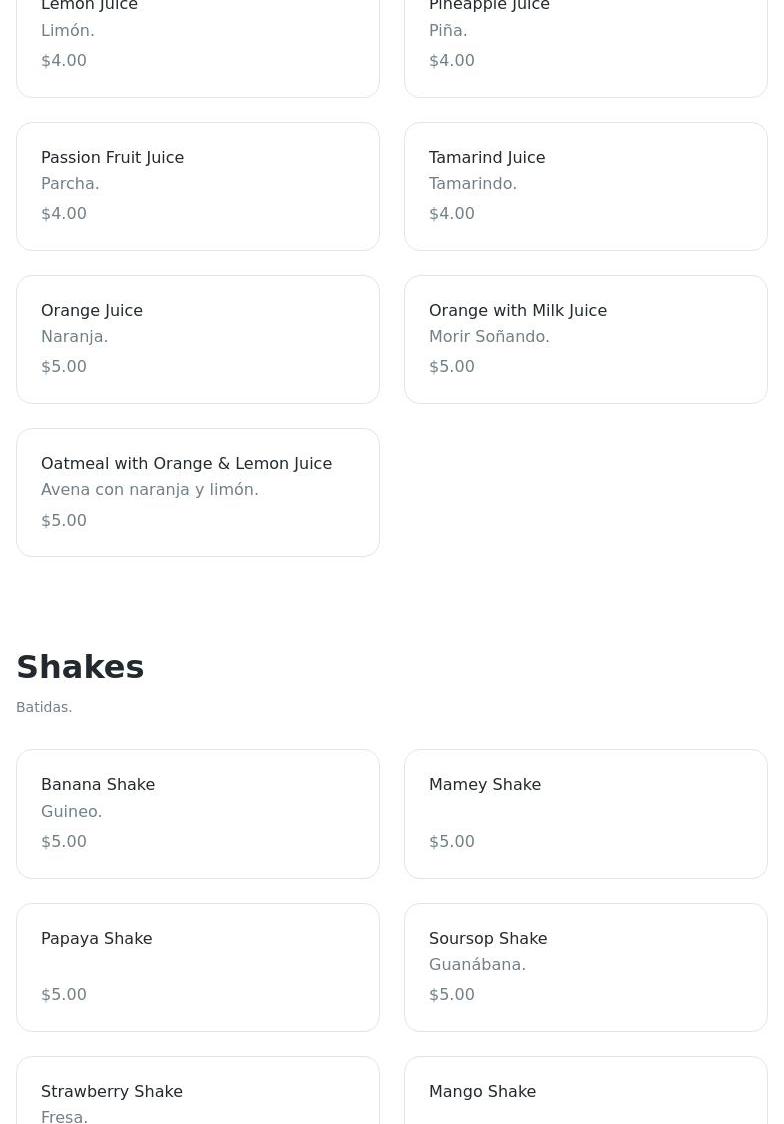Click the Batidas subtitle text
This screenshot has height=1124, width=784.
coord(44,707)
